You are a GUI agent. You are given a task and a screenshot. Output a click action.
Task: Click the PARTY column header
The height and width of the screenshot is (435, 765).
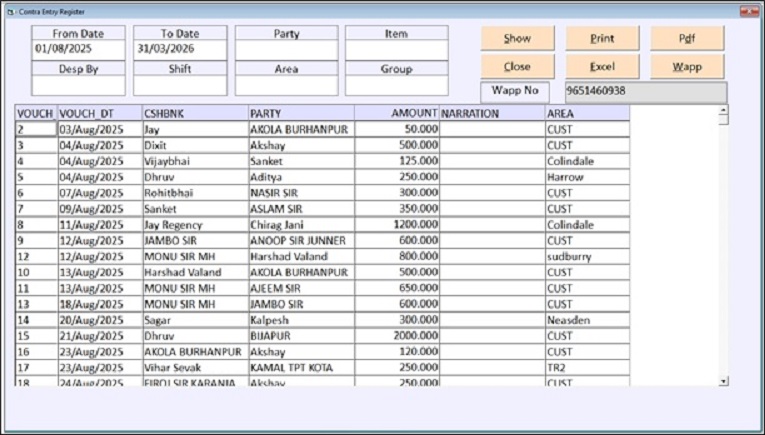click(x=302, y=113)
